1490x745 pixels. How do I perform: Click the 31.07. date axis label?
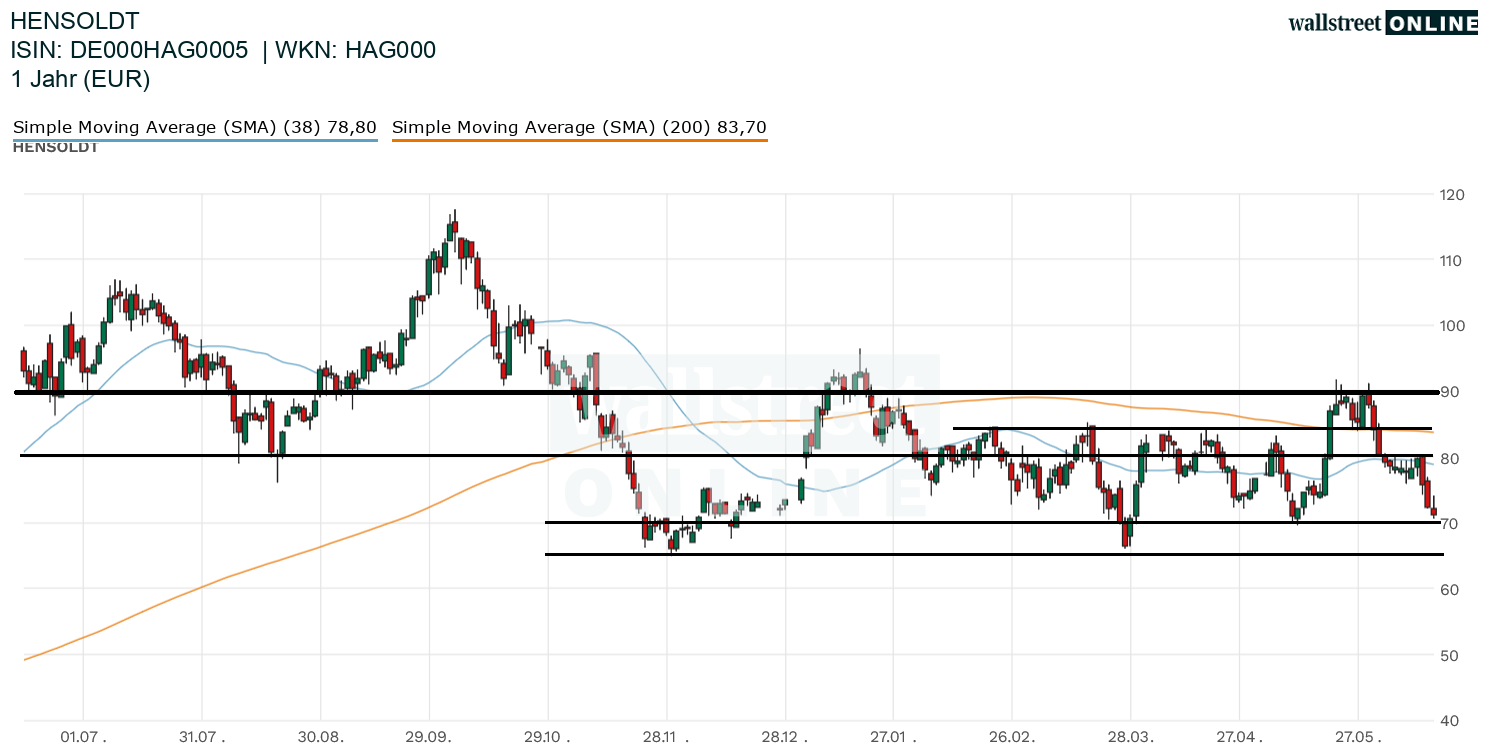pos(203,737)
